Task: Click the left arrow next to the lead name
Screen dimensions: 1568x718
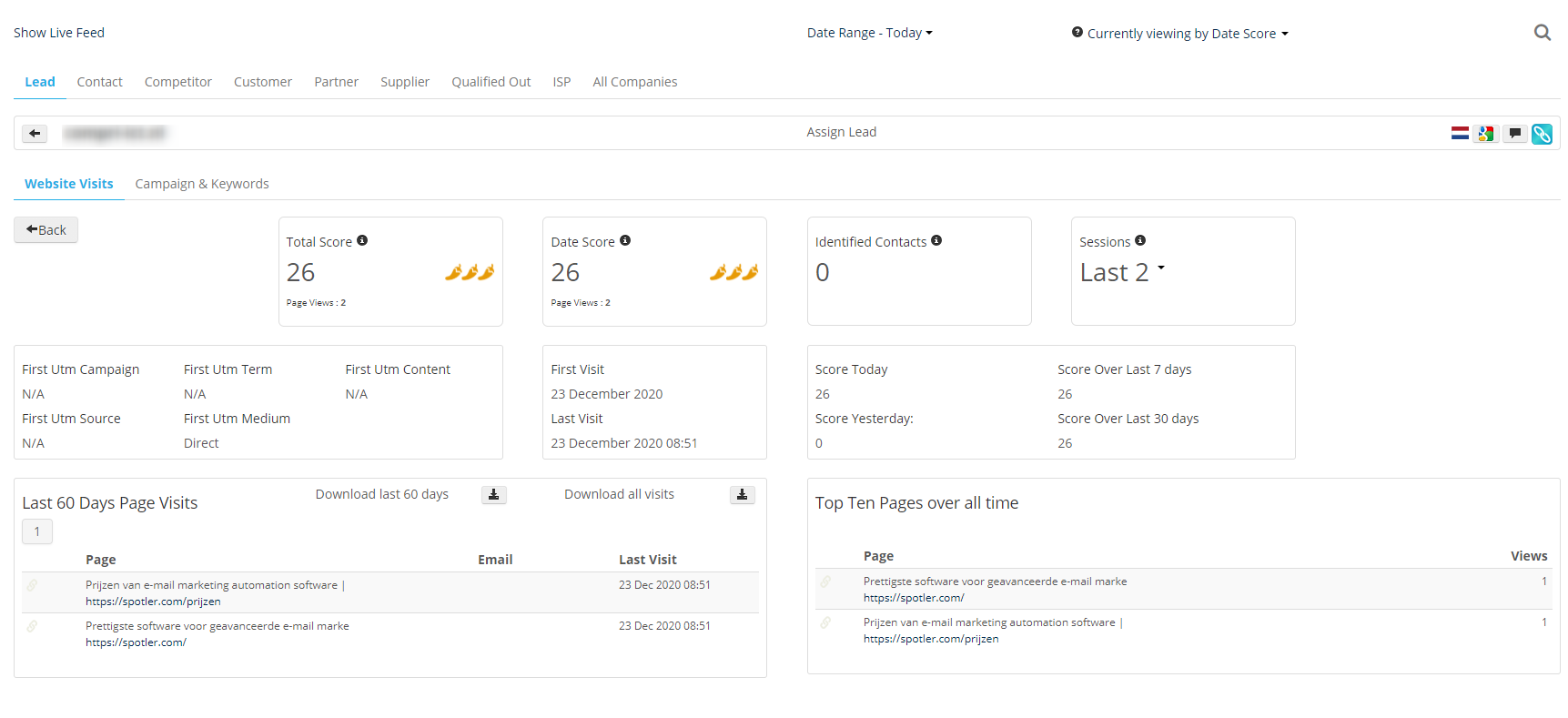Action: 35,134
